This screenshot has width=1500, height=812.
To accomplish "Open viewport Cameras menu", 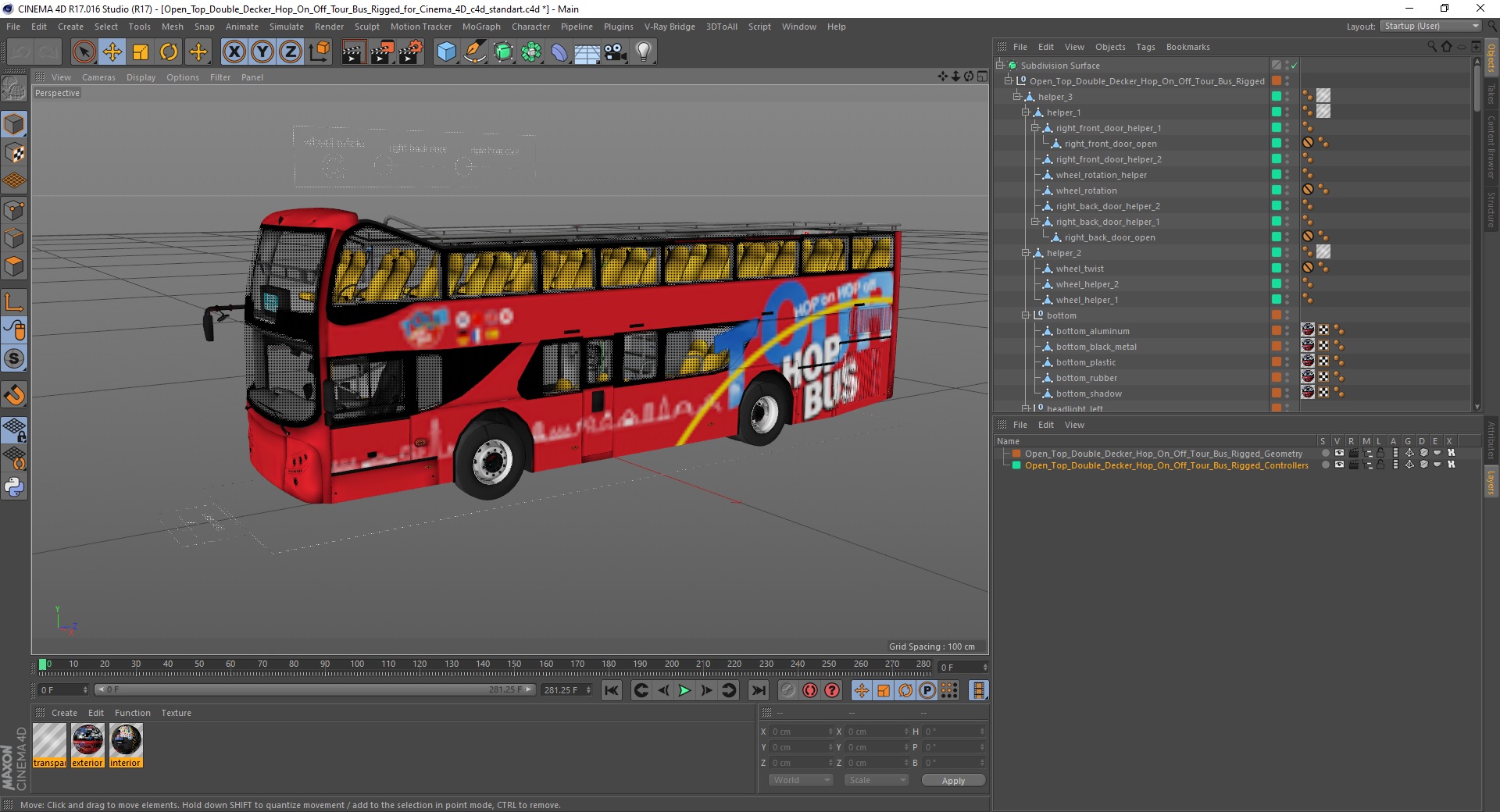I will point(98,77).
